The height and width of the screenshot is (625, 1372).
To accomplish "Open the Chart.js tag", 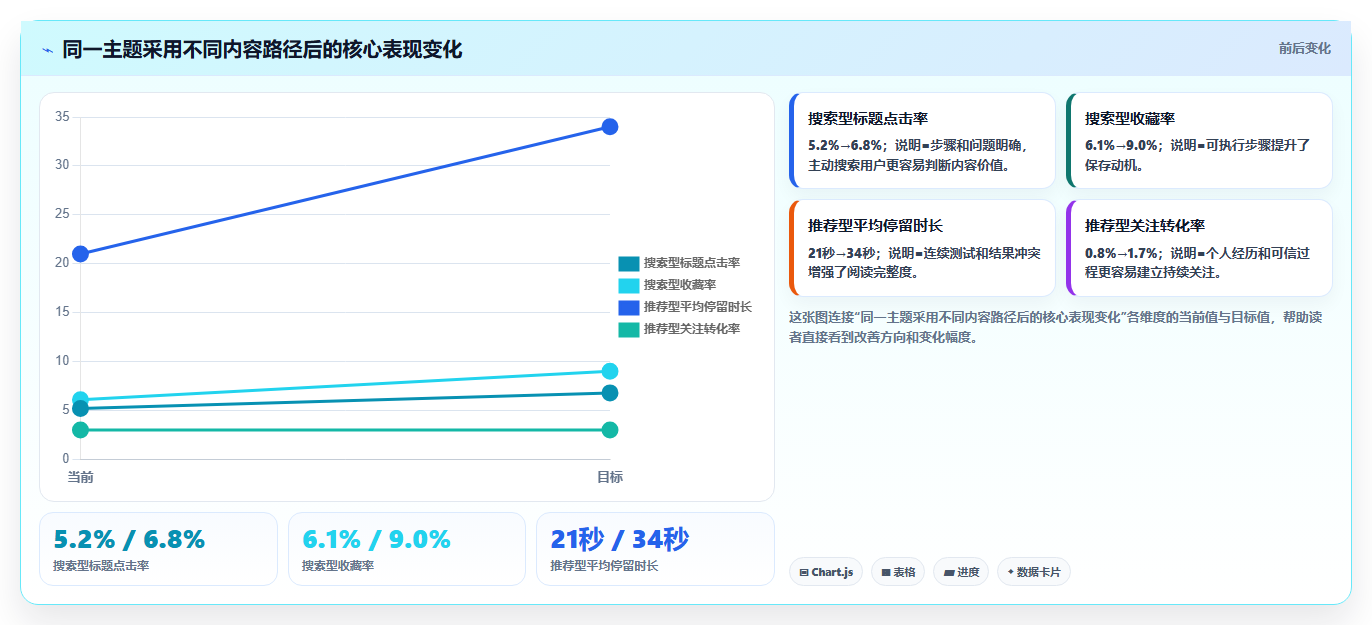I will tap(825, 572).
